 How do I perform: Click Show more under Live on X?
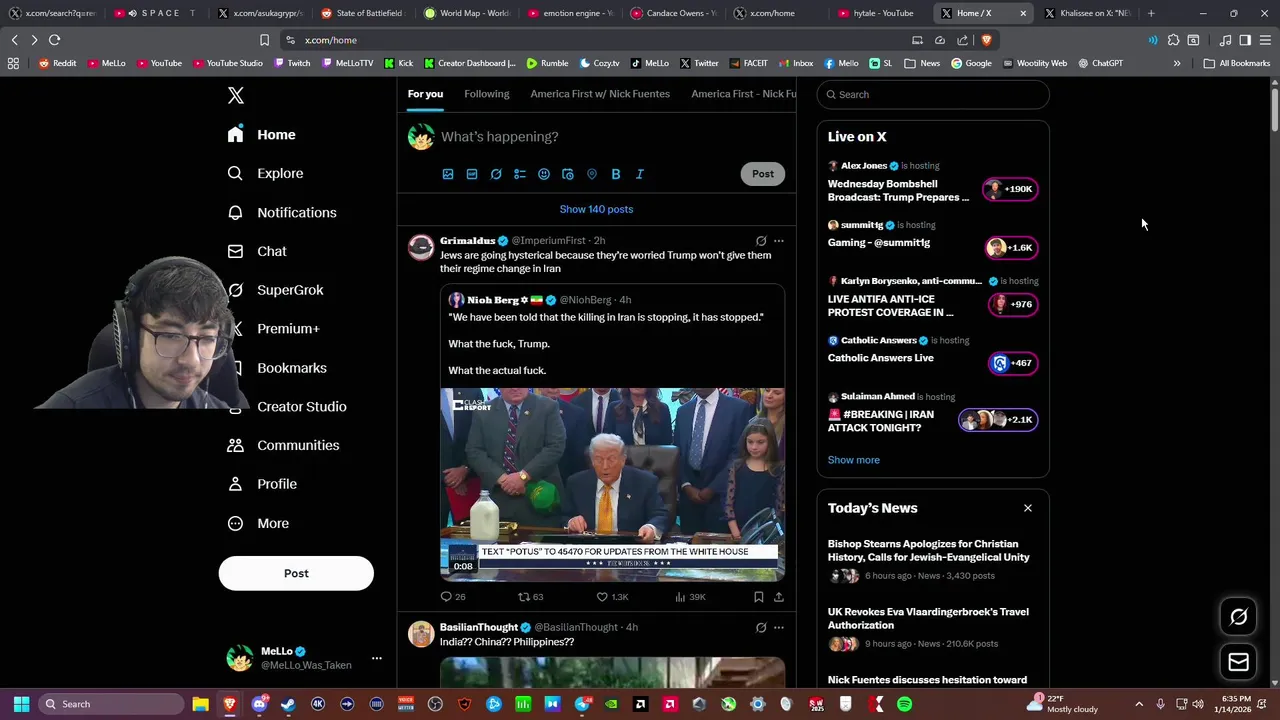tap(853, 460)
